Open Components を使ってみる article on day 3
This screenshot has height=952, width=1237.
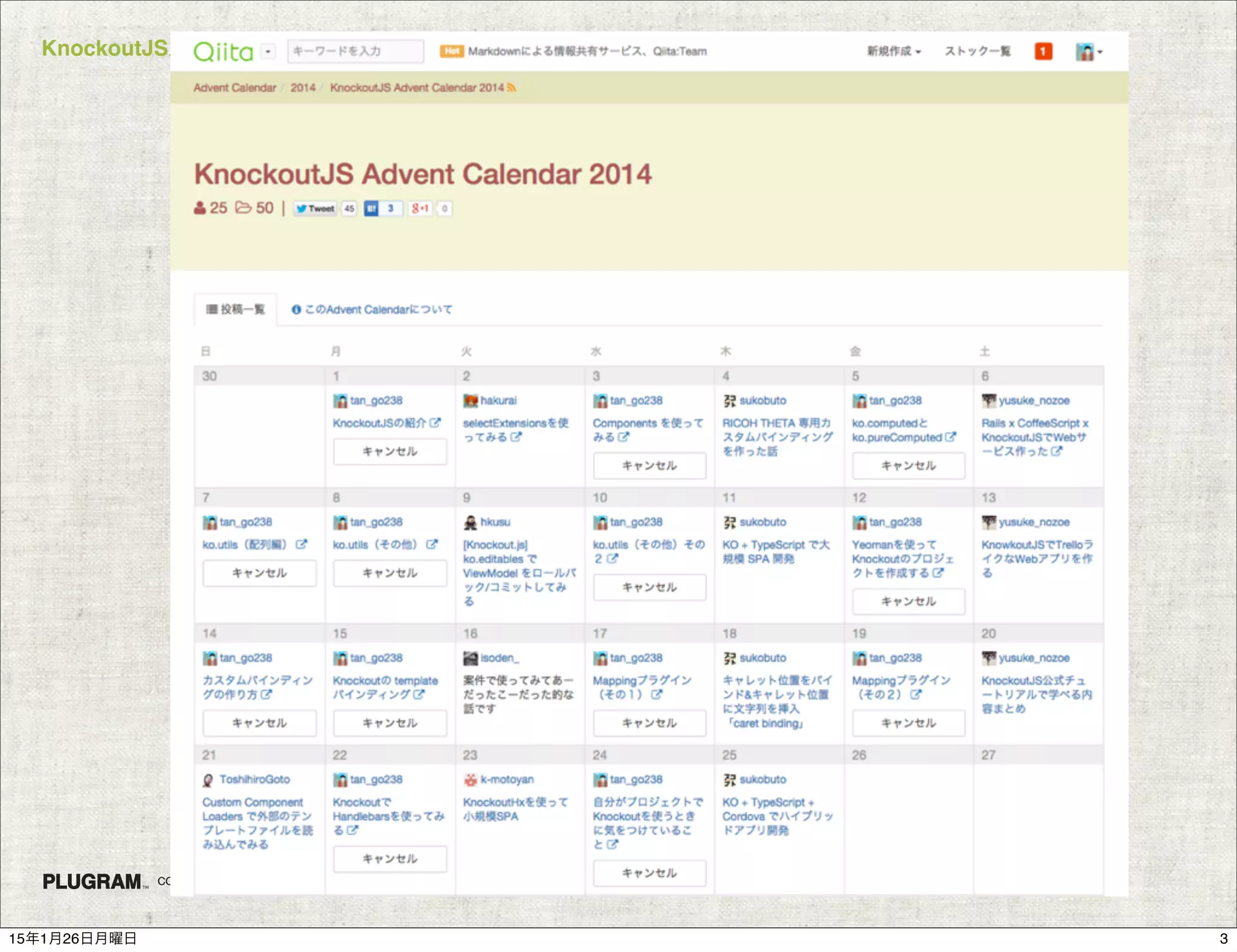click(647, 429)
